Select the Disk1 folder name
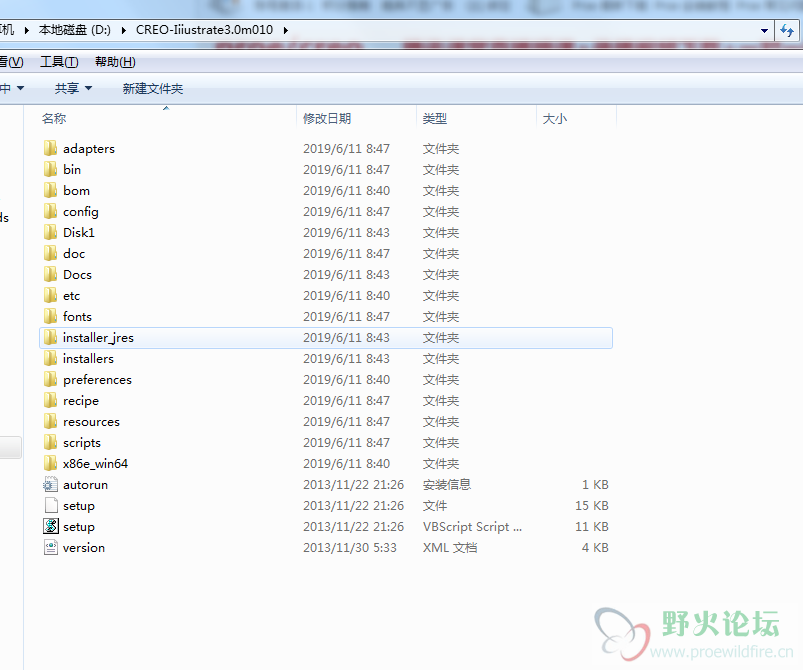Viewport: 803px width, 670px height. [78, 233]
